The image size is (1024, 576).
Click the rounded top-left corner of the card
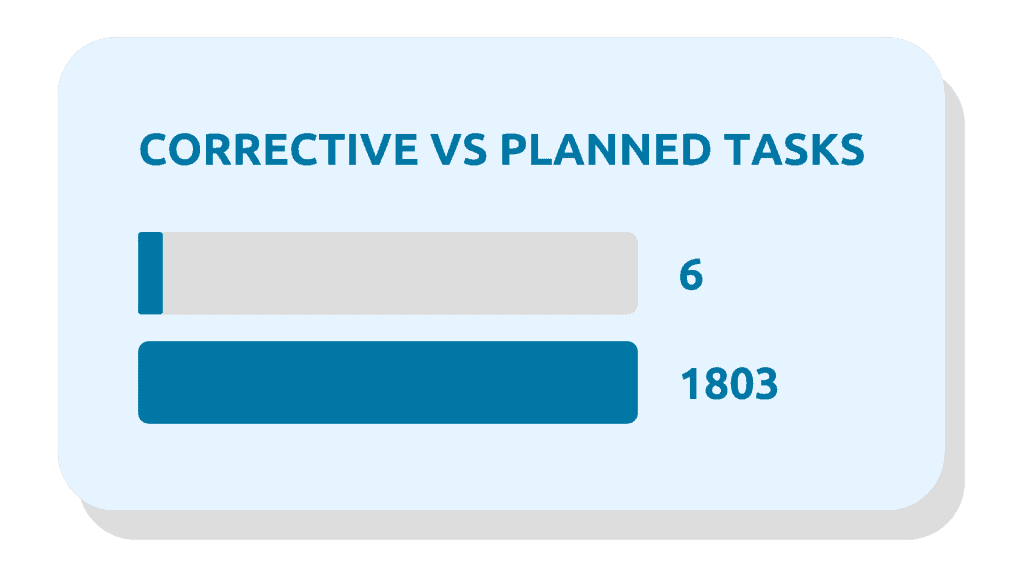tap(76, 58)
